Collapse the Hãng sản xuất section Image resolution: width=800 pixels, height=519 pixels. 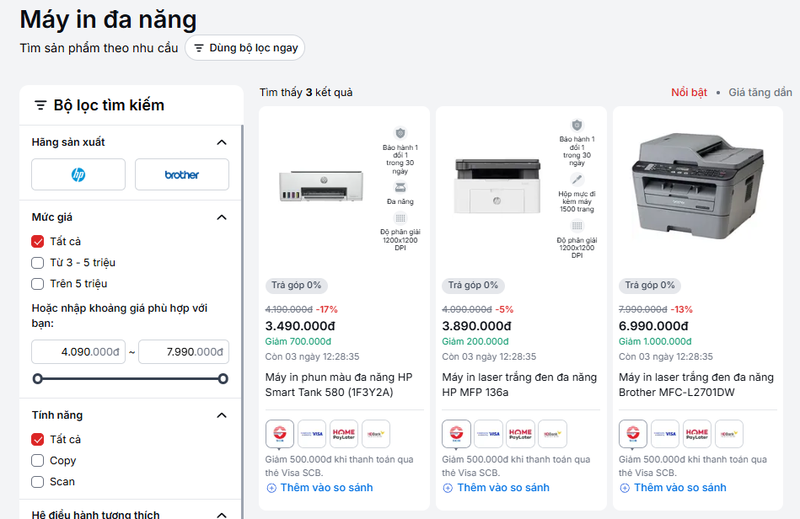(x=222, y=142)
